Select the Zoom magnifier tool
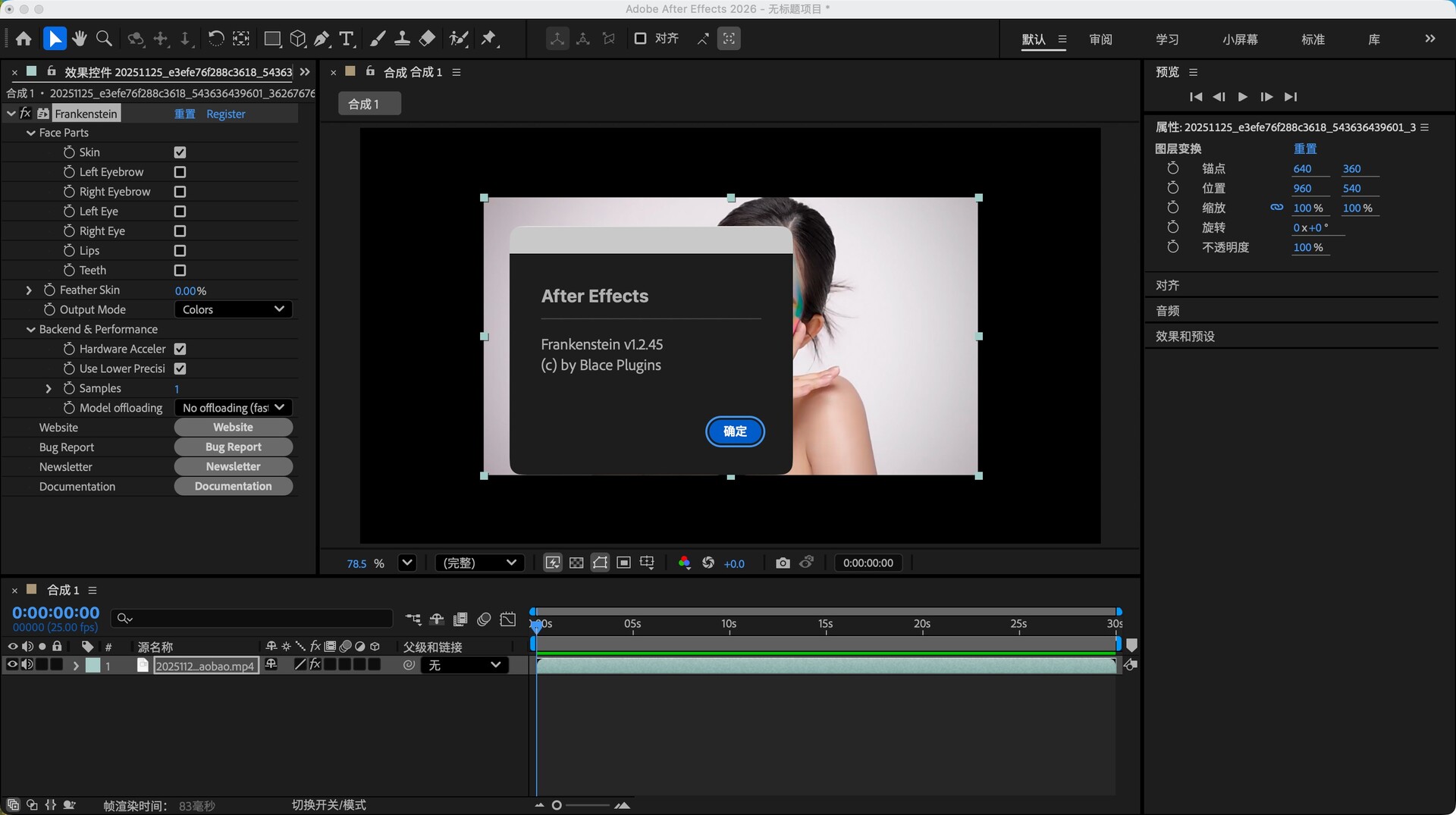The width and height of the screenshot is (1456, 815). pyautogui.click(x=105, y=39)
